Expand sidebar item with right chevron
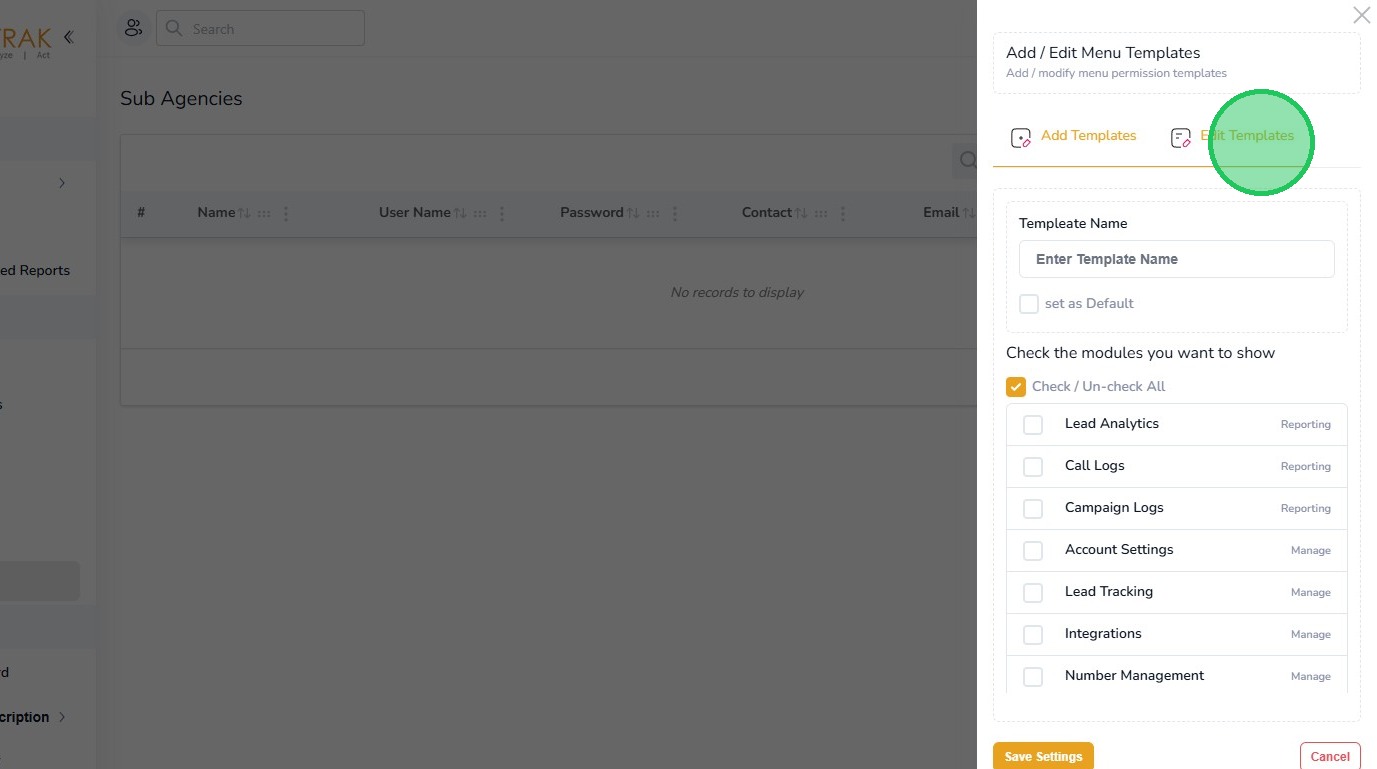 tap(62, 183)
